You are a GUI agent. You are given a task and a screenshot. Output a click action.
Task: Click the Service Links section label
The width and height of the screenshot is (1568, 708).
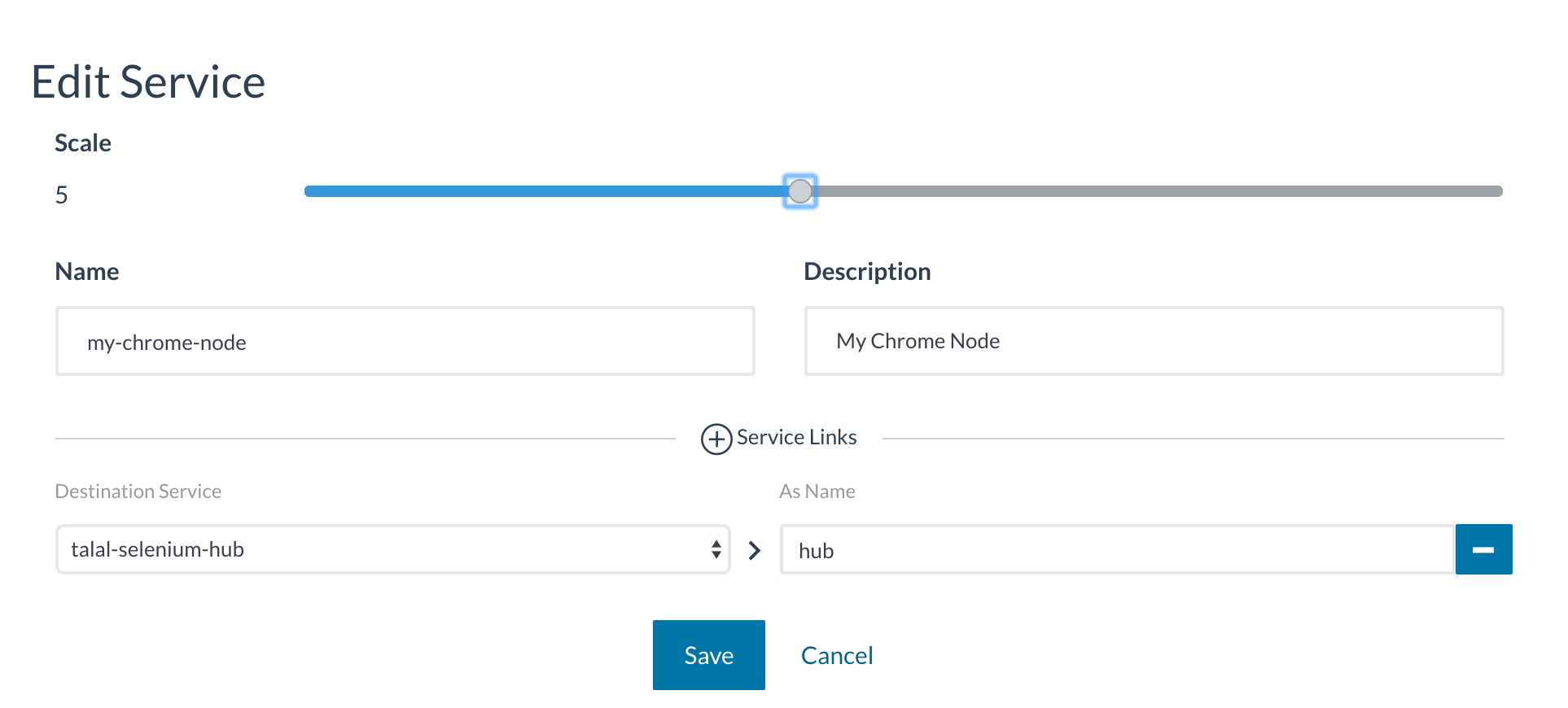[796, 438]
